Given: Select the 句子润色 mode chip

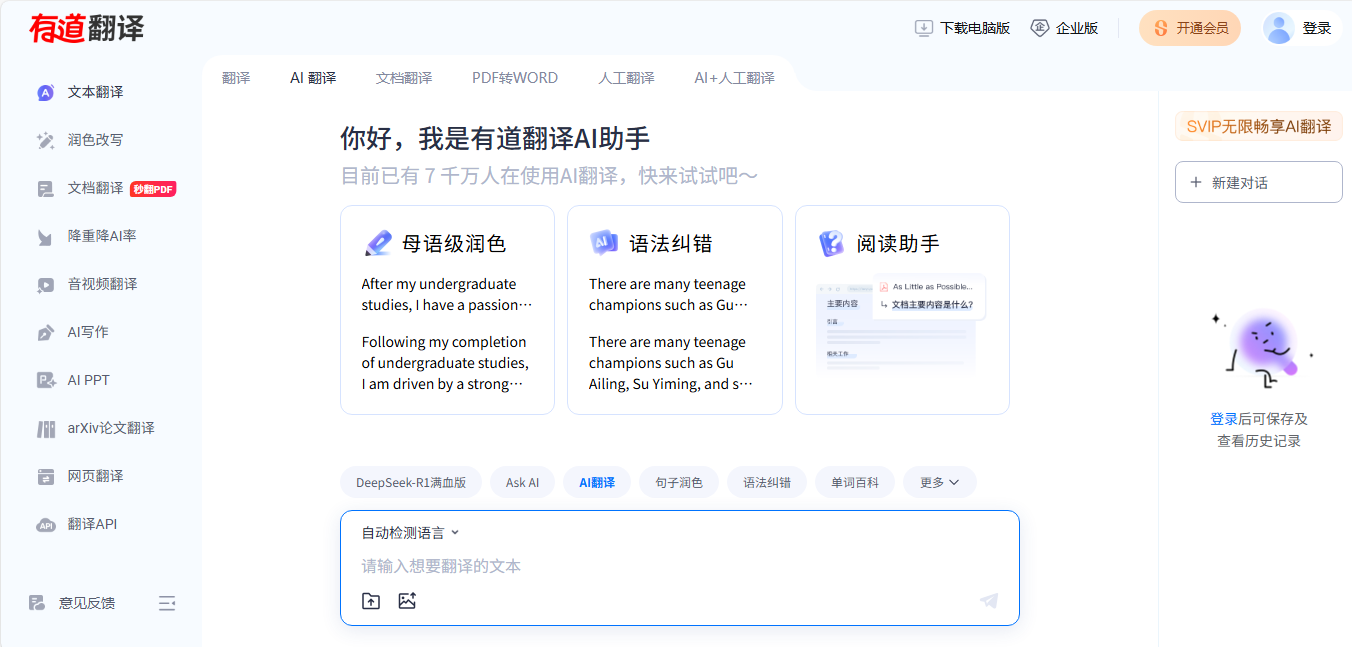Looking at the screenshot, I should click(x=679, y=482).
